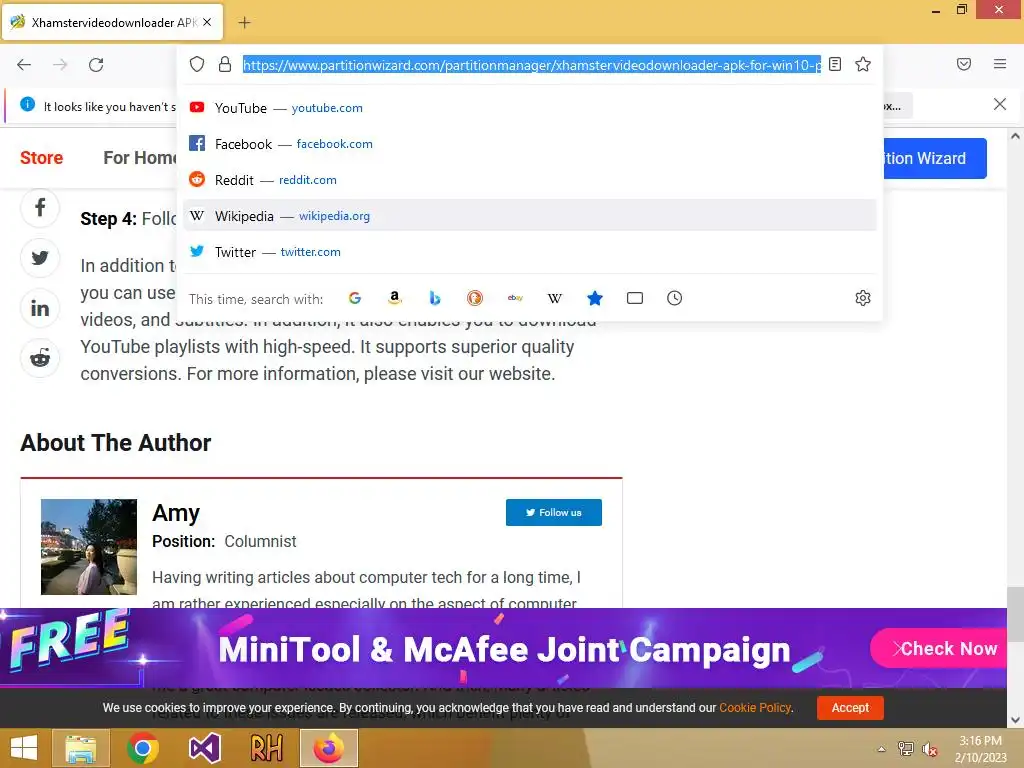Search with DuckDuckGo one-off icon
The height and width of the screenshot is (768, 1024).
[x=475, y=298]
